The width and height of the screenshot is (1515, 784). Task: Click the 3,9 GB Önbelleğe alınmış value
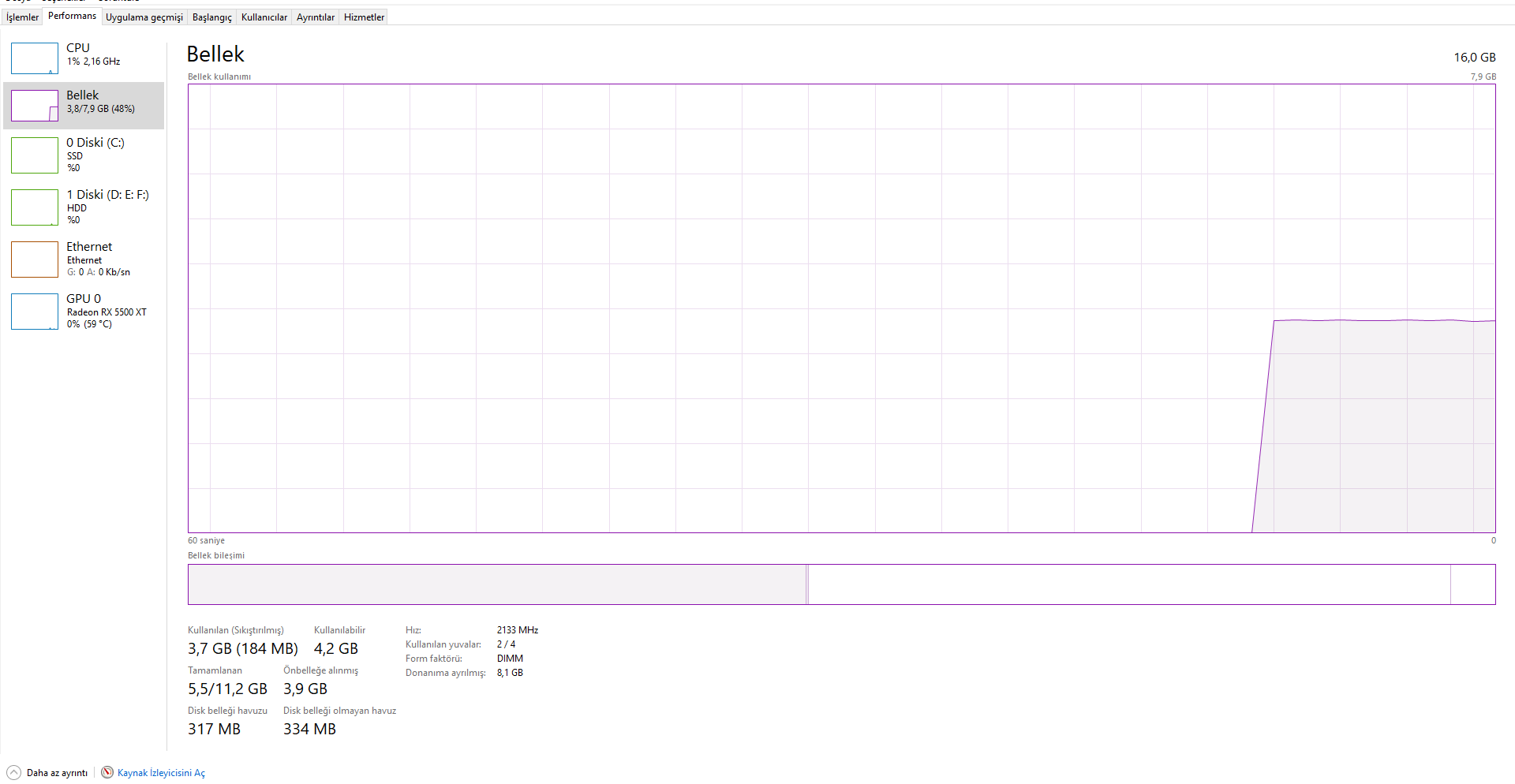click(x=305, y=689)
